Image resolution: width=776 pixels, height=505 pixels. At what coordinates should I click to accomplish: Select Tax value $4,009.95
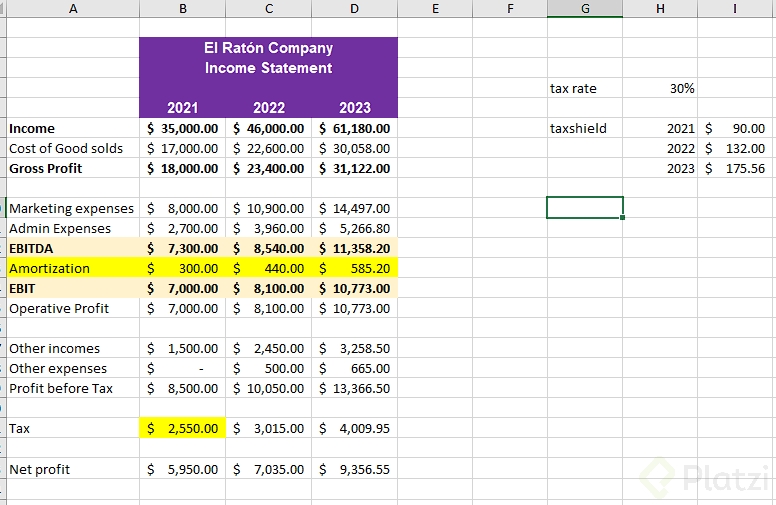click(355, 428)
